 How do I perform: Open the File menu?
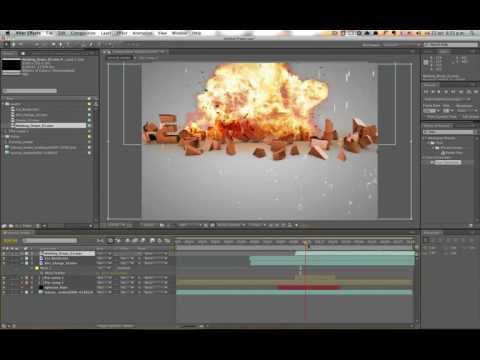50,33
